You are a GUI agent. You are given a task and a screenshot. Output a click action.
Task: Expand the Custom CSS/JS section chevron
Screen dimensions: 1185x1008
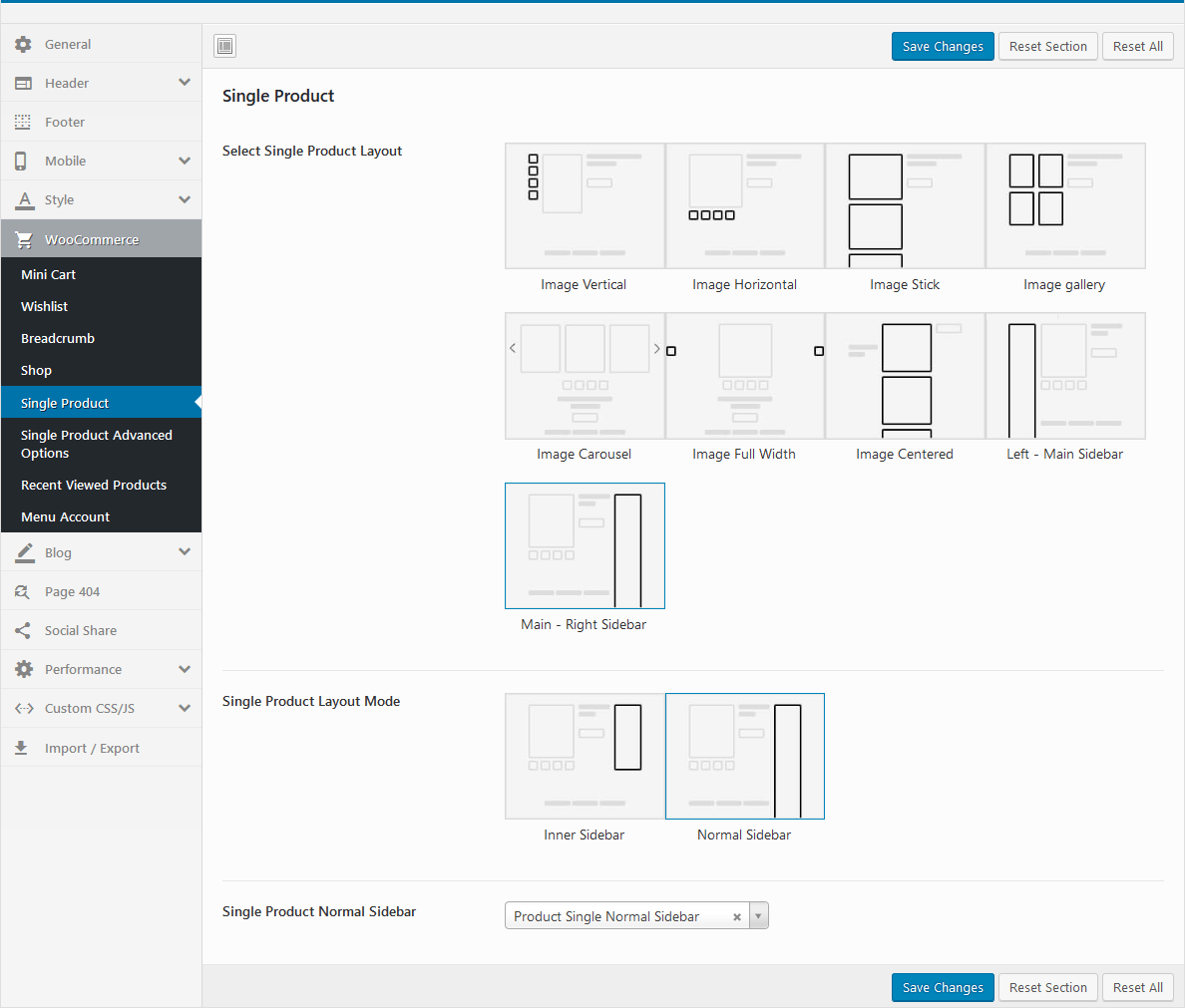click(185, 708)
